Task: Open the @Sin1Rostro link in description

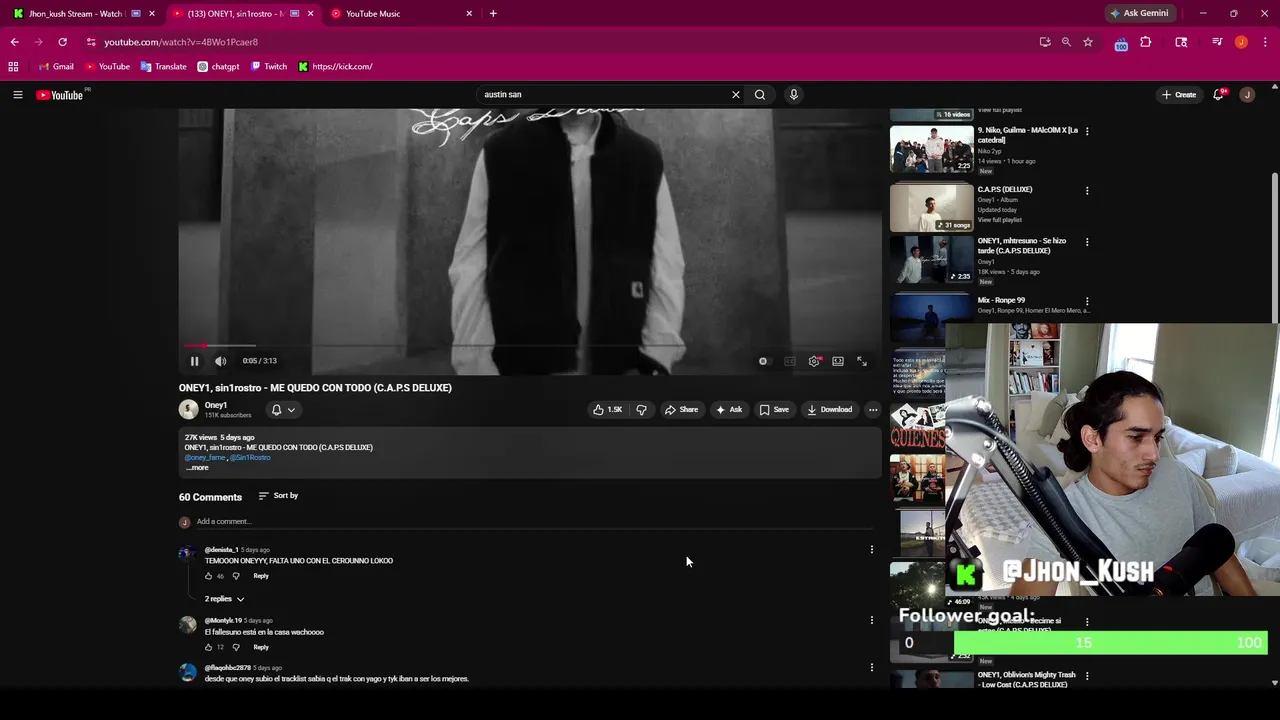Action: pos(250,457)
